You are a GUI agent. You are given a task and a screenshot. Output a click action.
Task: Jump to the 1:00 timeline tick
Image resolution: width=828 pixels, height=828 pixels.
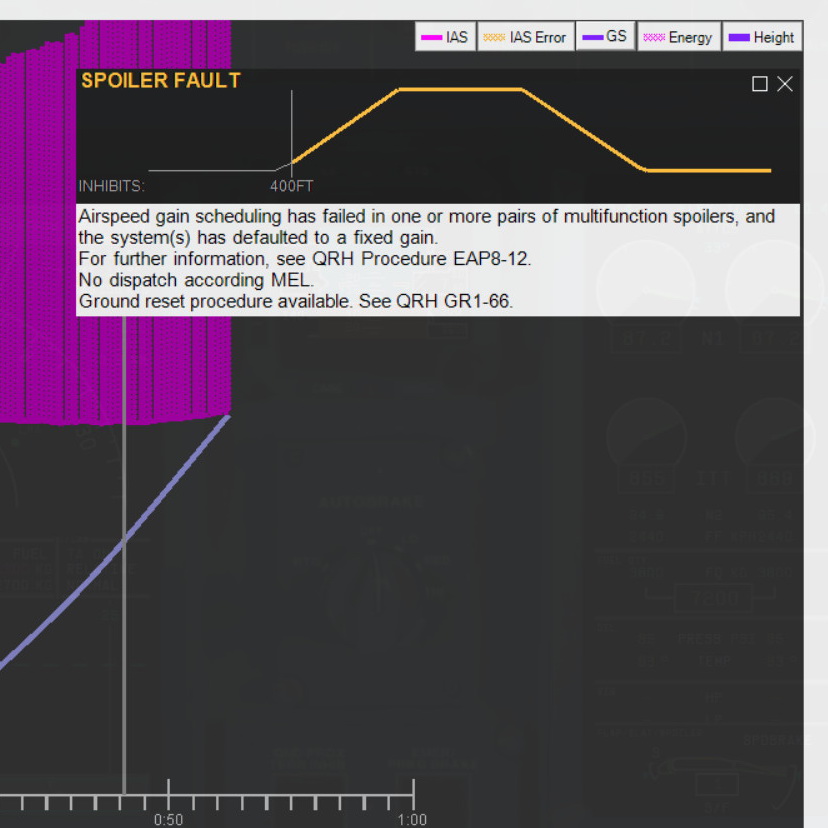(412, 819)
